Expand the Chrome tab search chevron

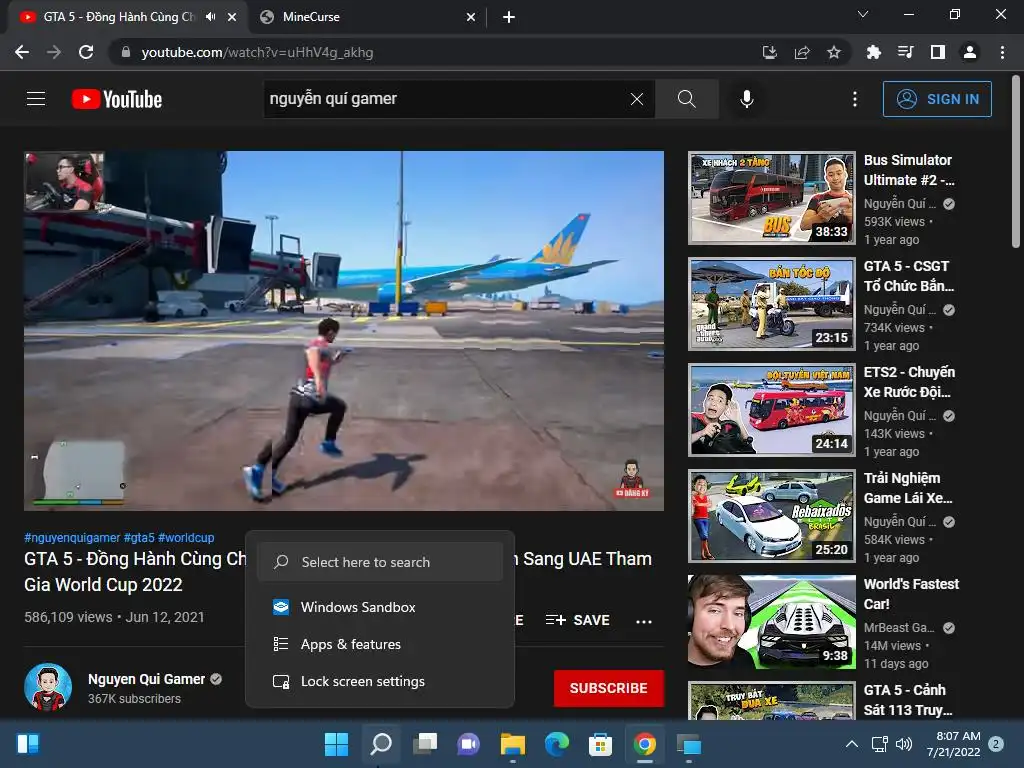[x=863, y=14]
